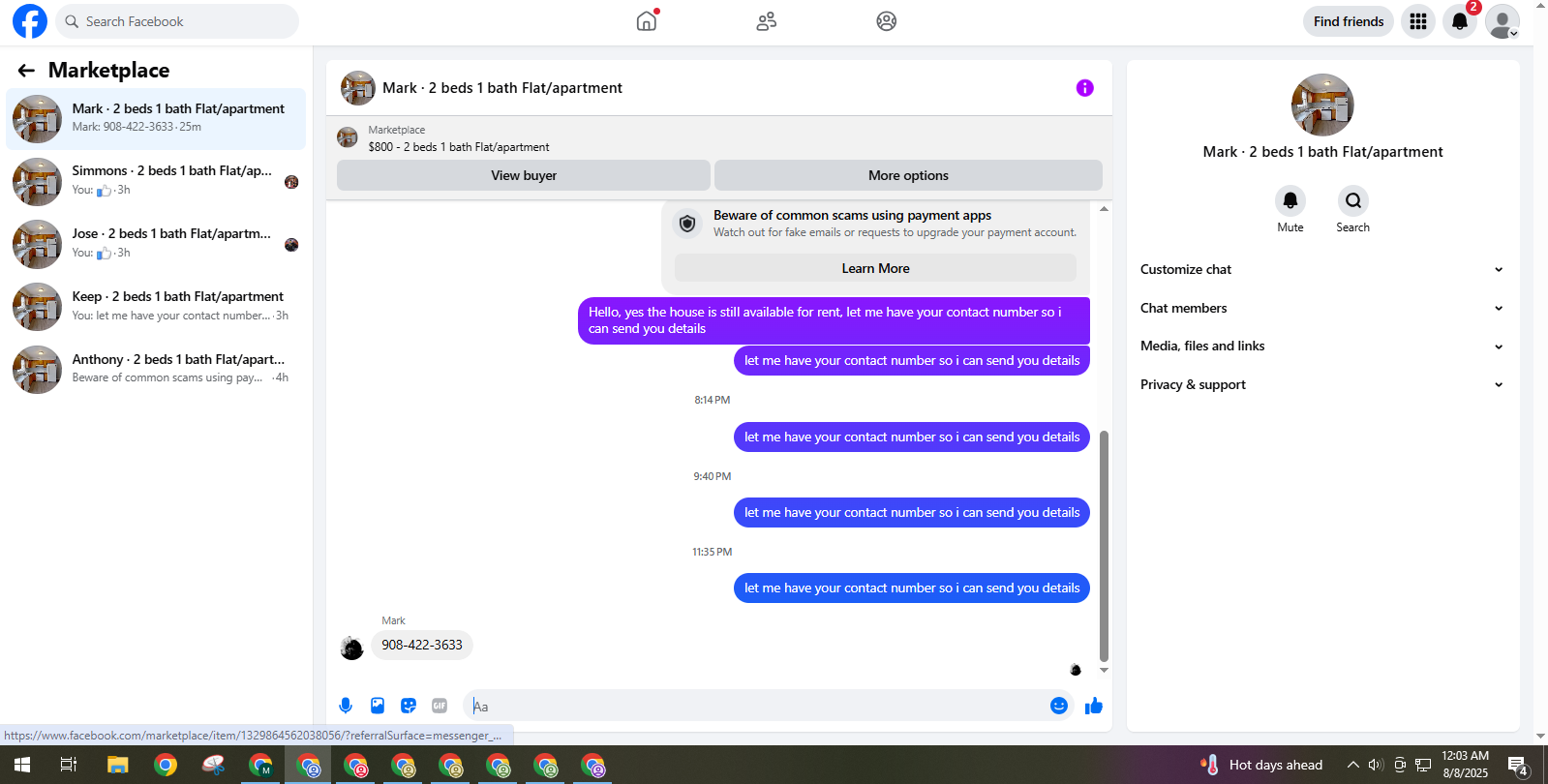Open Task View on taskbar
Viewport: 1548px width, 784px height.
(69, 765)
